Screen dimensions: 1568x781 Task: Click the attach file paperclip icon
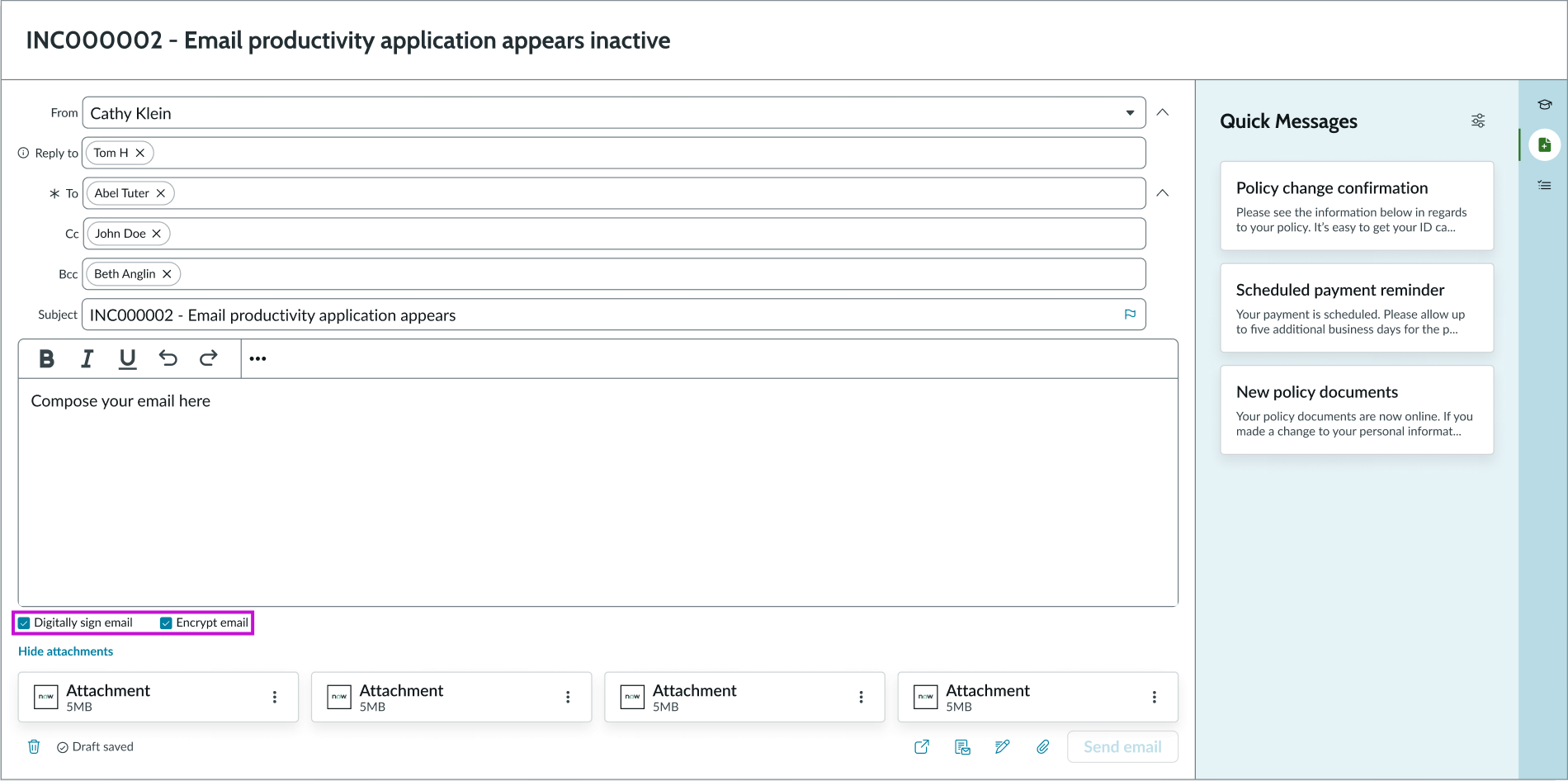point(1042,746)
